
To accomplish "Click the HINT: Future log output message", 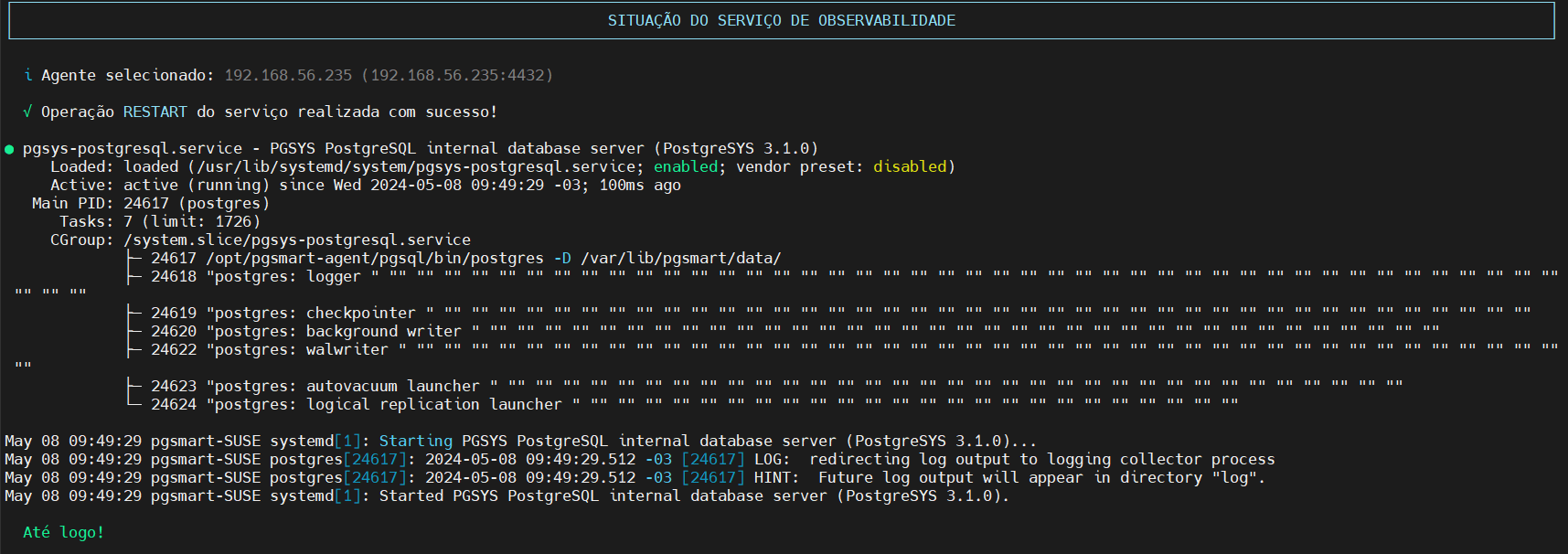I will click(1010, 477).
